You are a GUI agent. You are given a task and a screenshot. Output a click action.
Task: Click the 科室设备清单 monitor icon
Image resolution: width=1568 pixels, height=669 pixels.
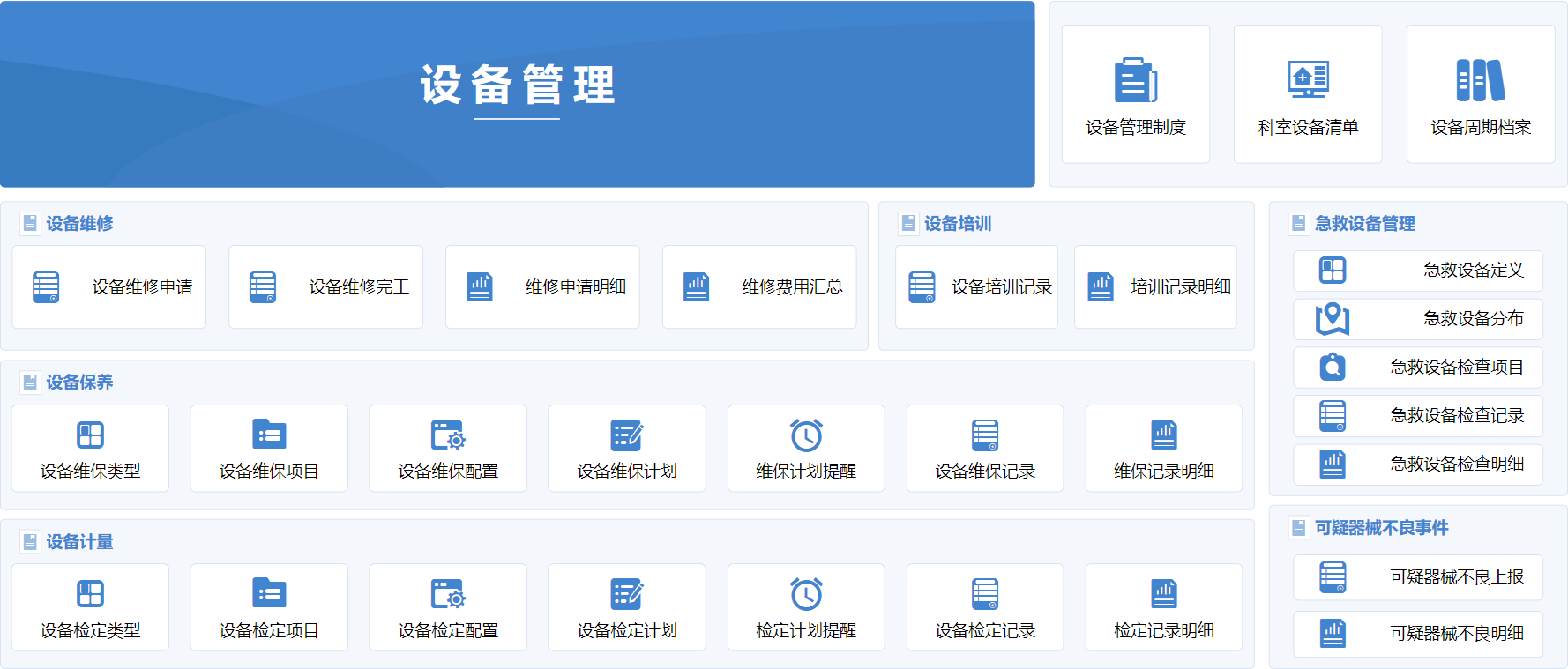click(x=1308, y=80)
